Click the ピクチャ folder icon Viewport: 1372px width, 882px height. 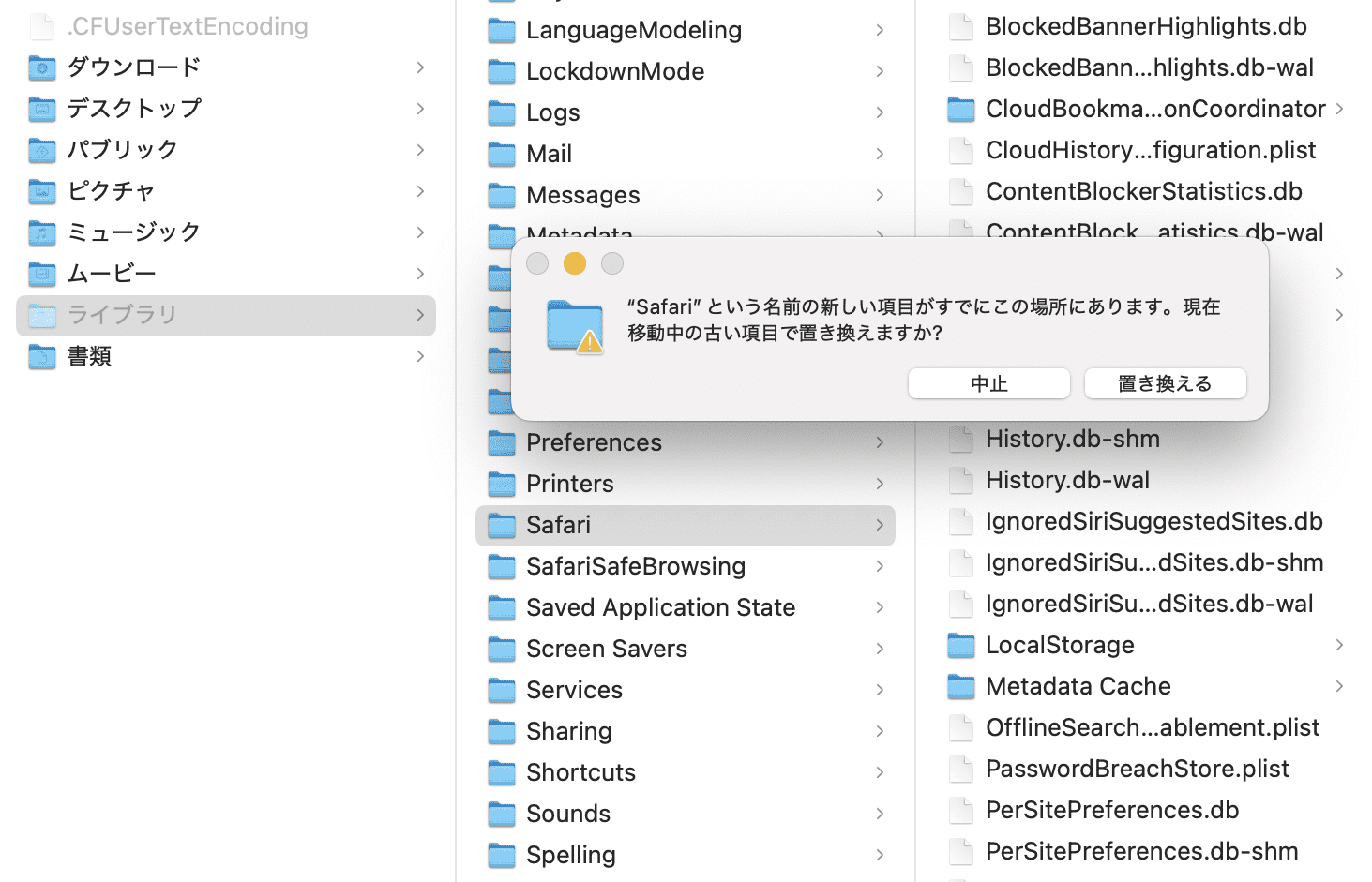[x=42, y=191]
